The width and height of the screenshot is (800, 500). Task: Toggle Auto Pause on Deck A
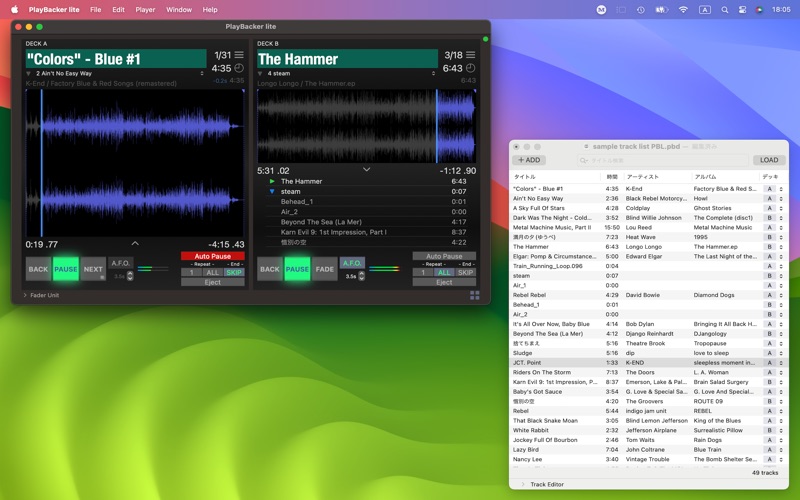(213, 256)
